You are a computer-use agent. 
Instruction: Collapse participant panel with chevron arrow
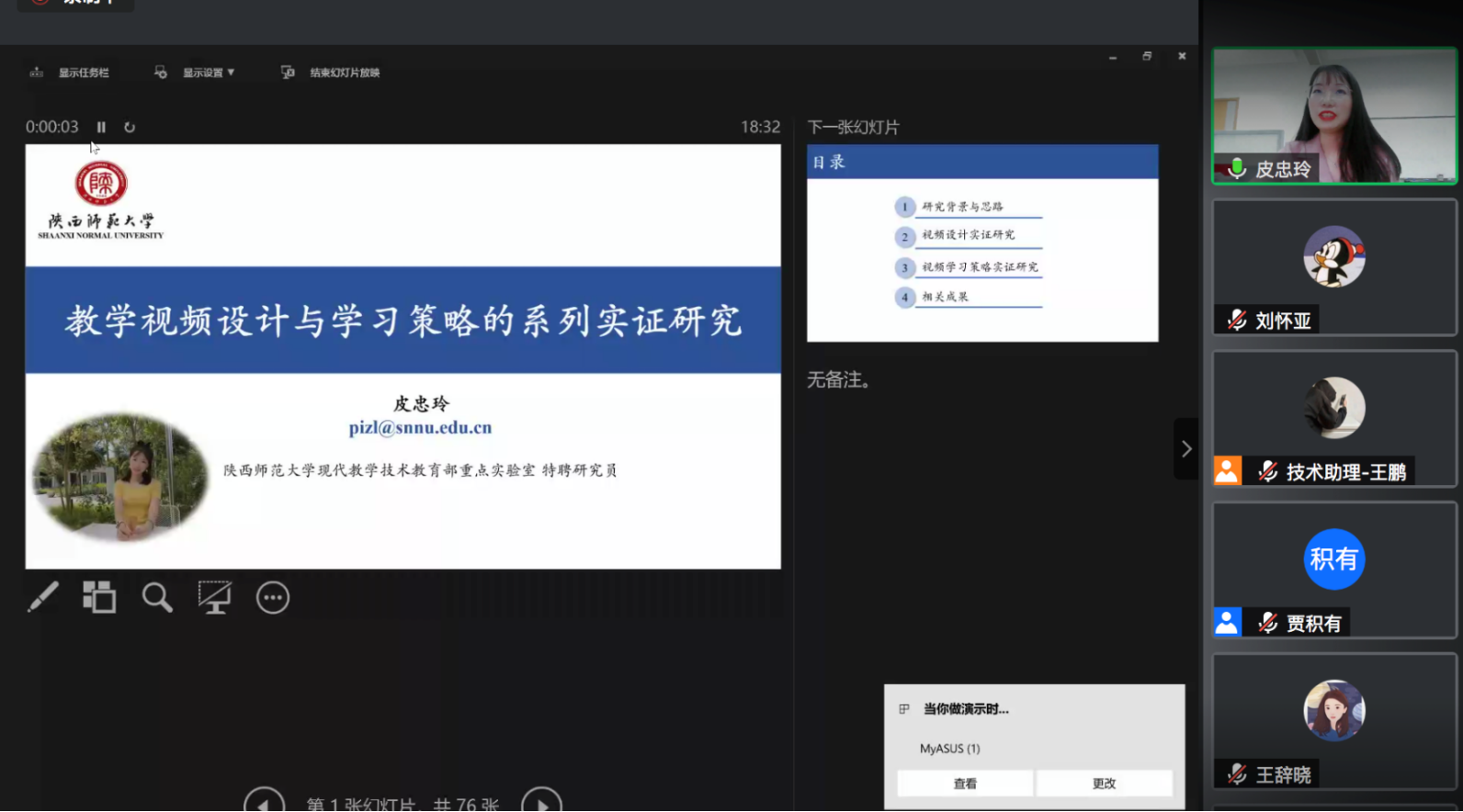click(1186, 448)
